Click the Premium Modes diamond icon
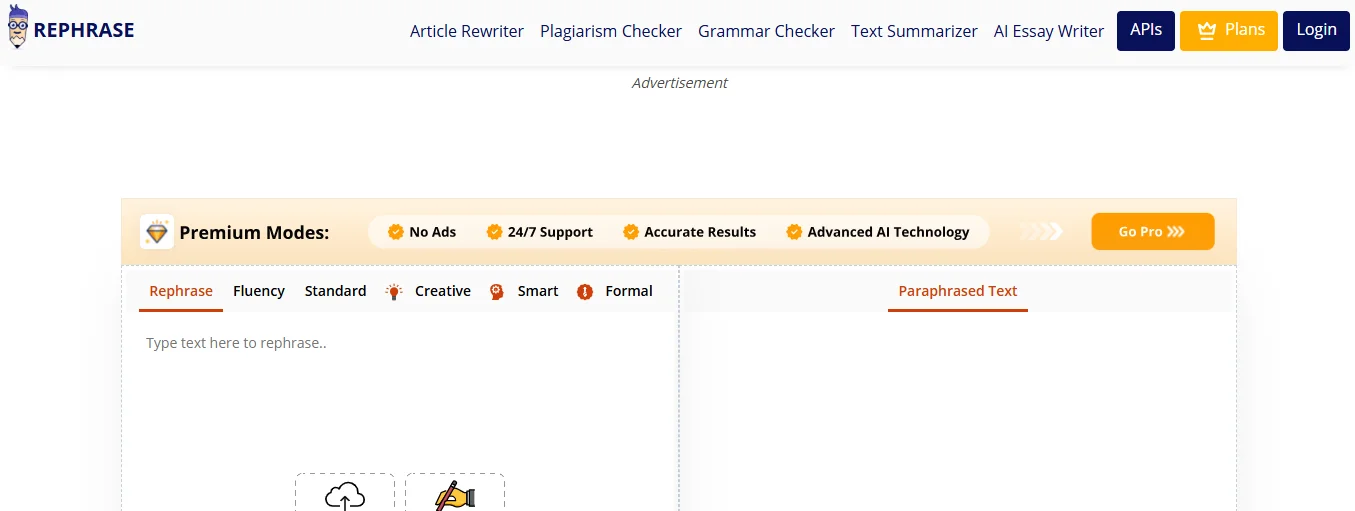The height and width of the screenshot is (511, 1355). tap(157, 232)
